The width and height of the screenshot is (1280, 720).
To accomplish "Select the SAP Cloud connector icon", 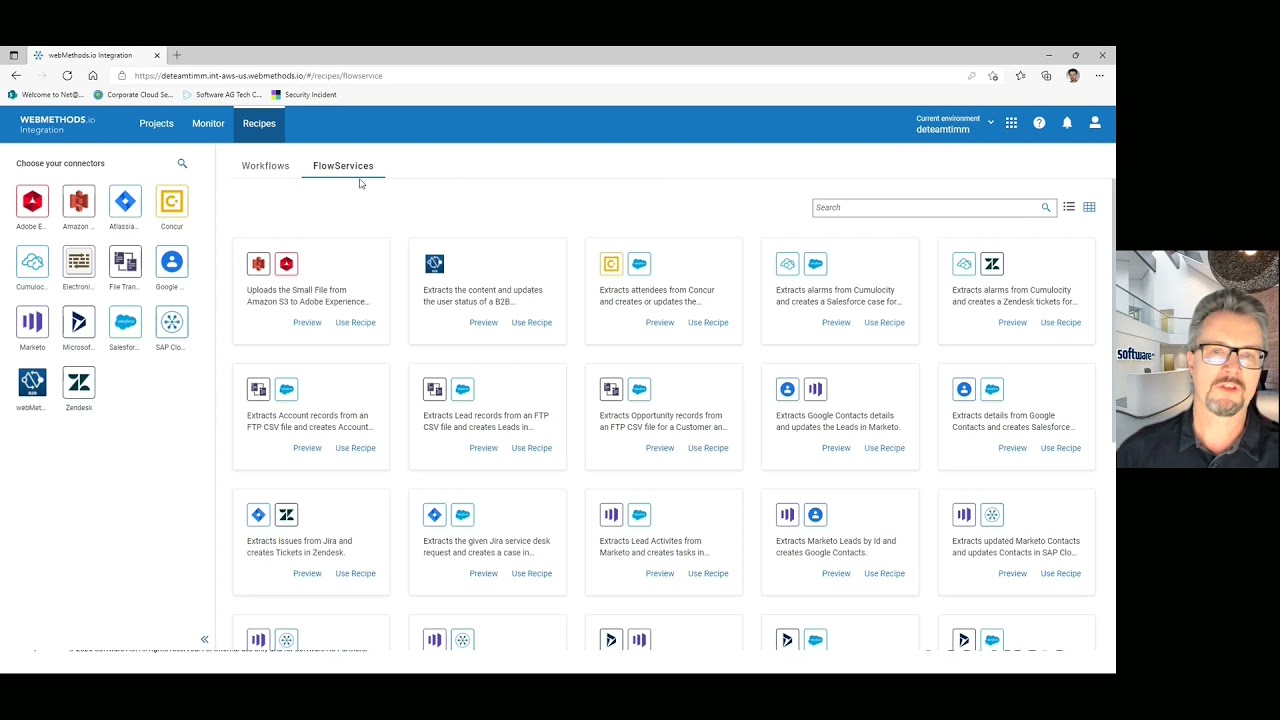I will [171, 322].
